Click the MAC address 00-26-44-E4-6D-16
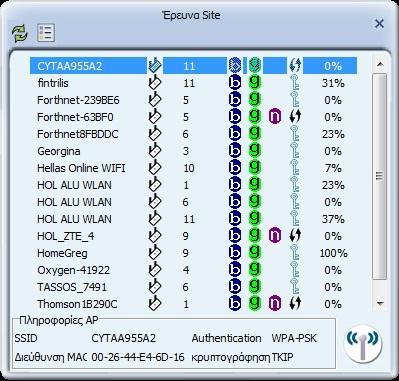 click(138, 357)
